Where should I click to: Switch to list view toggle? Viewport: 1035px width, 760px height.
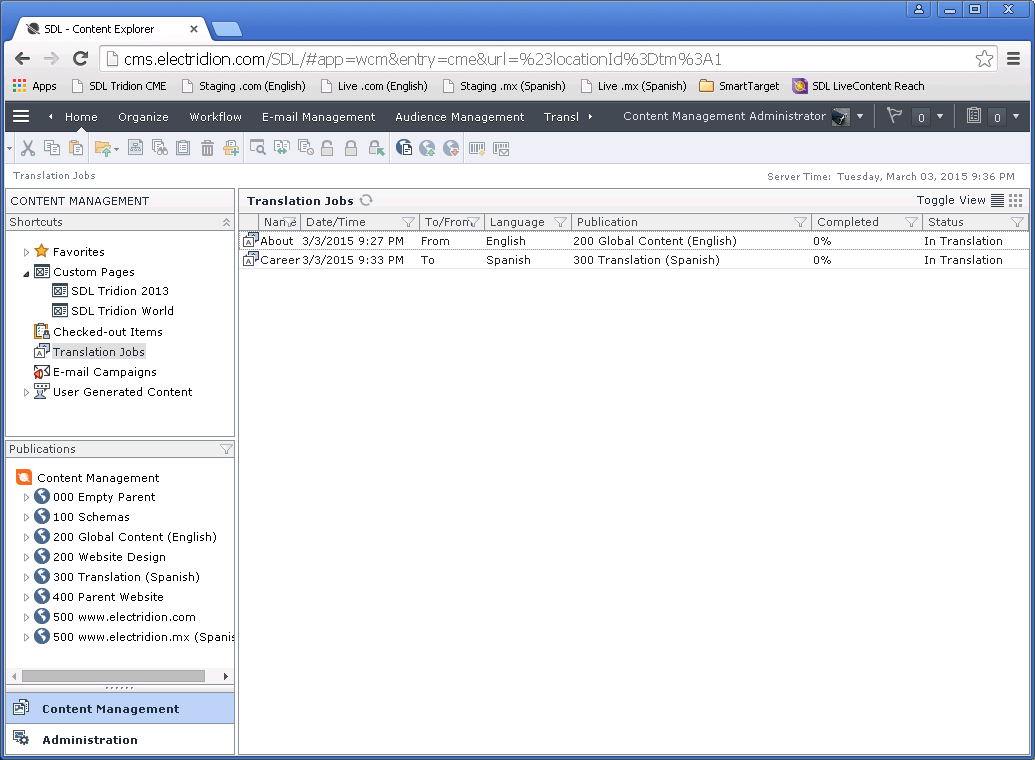click(997, 201)
